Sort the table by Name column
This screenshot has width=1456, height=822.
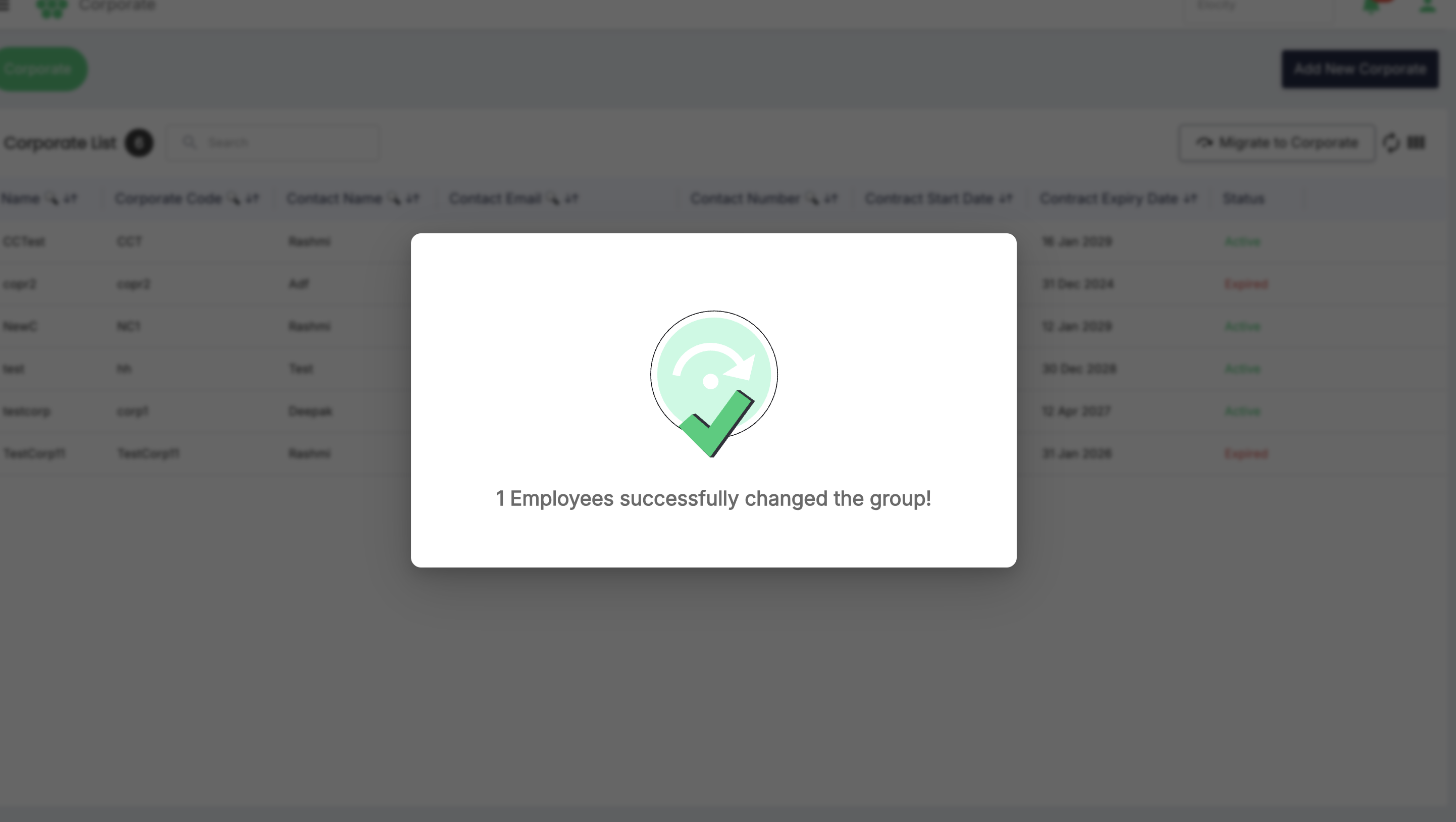[x=70, y=198]
